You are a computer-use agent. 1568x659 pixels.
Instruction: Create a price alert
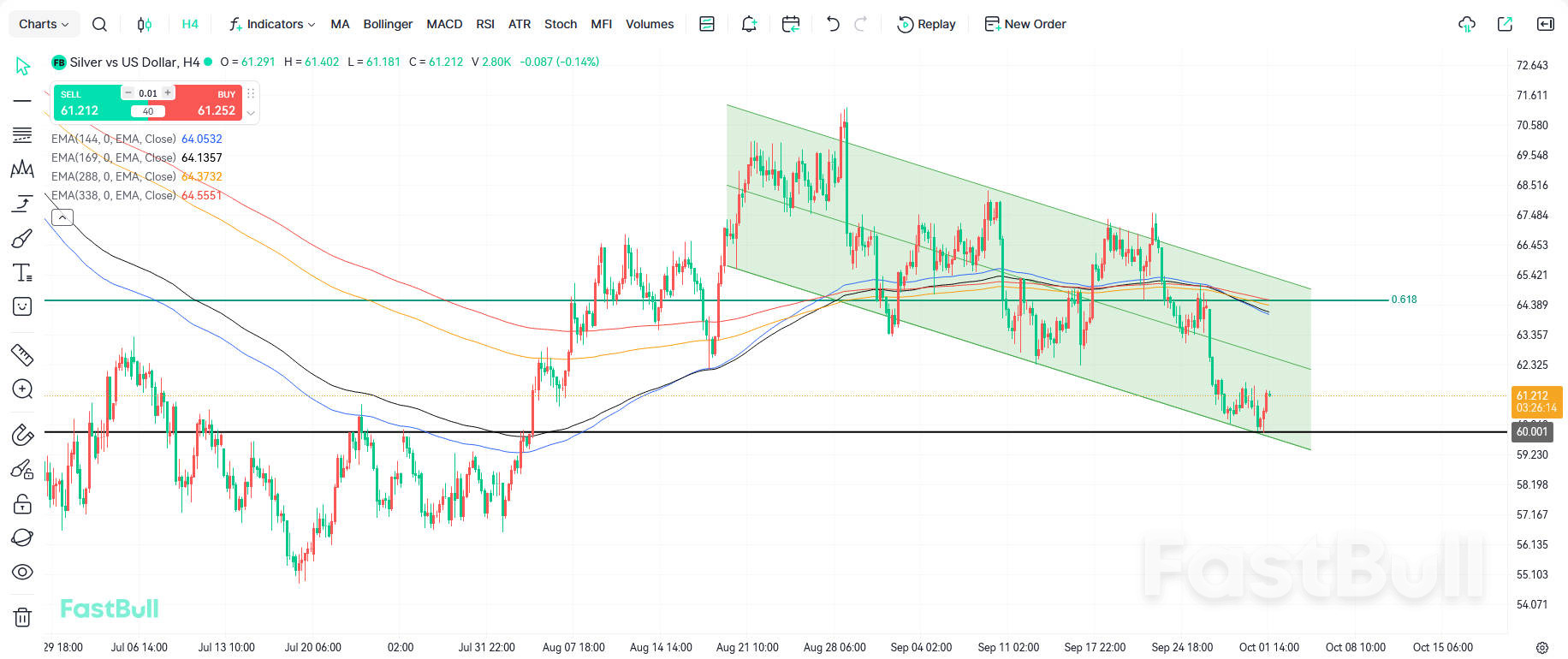(749, 24)
